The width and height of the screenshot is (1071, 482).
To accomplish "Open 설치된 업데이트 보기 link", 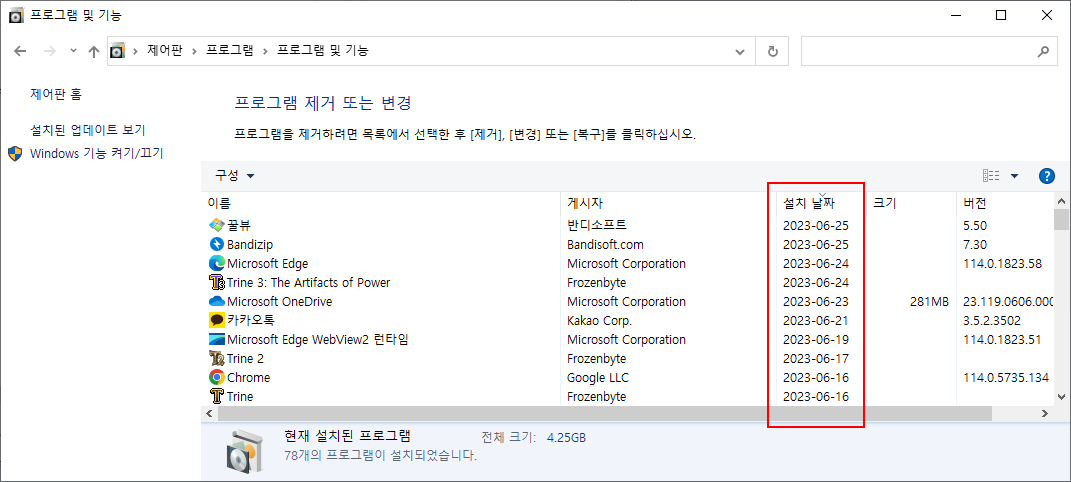I will 87,130.
